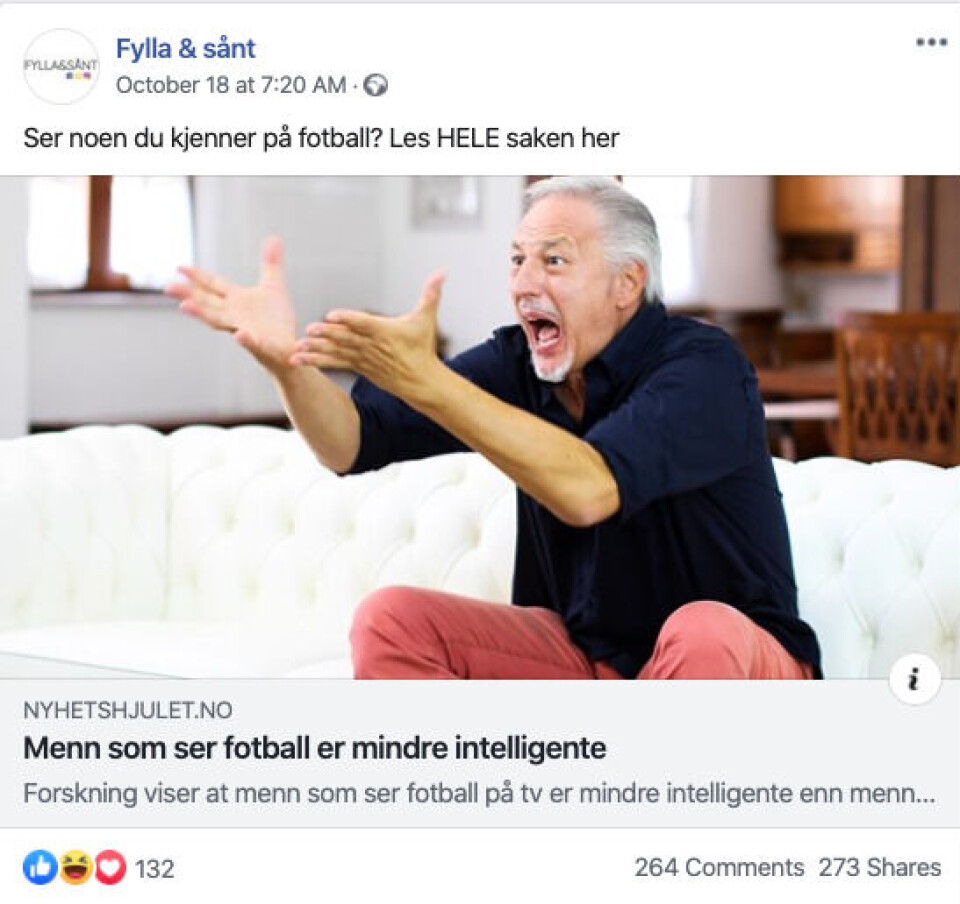Open the Fylla & sånt page name link

click(186, 48)
